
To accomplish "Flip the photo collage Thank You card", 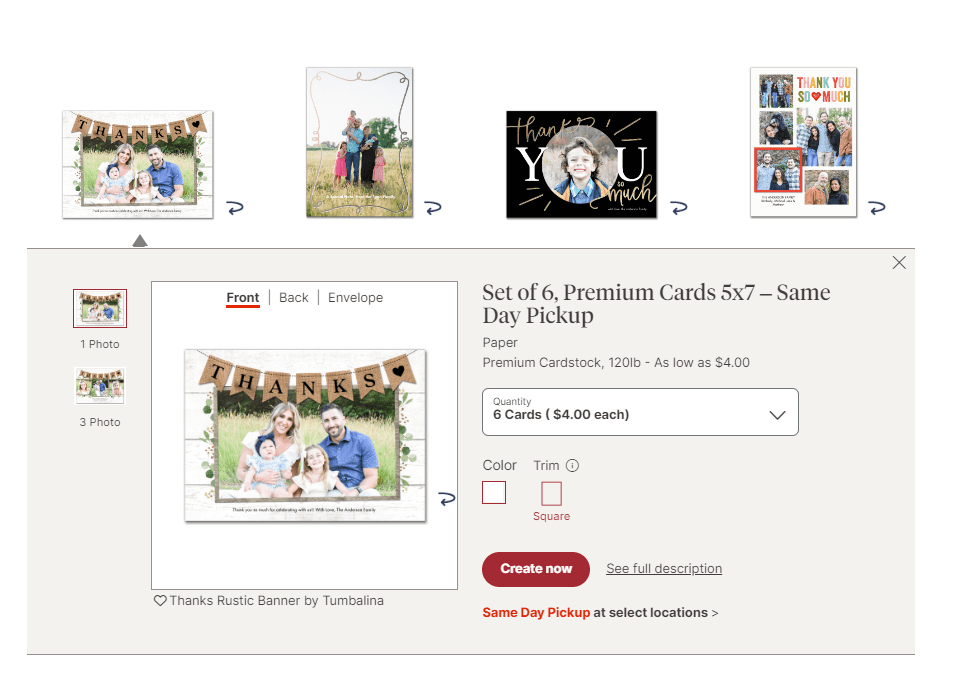I will click(x=876, y=208).
